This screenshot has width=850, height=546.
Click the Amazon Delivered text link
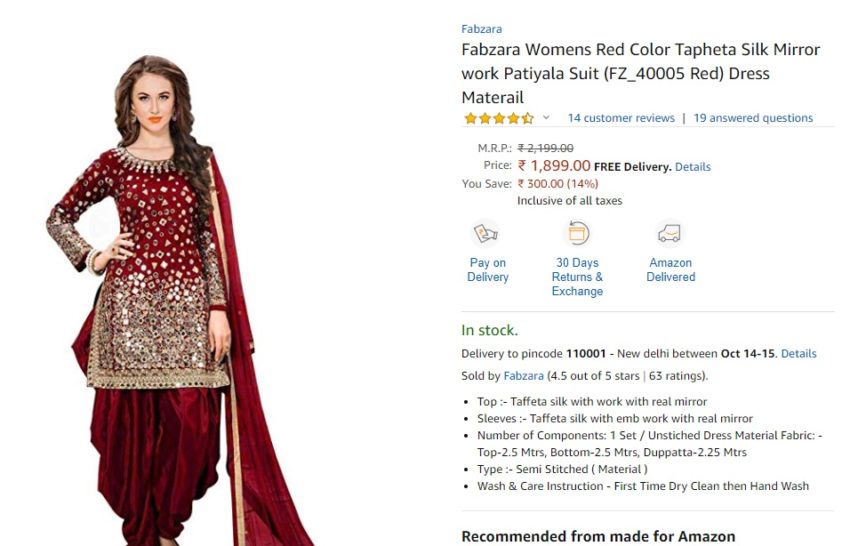click(671, 269)
